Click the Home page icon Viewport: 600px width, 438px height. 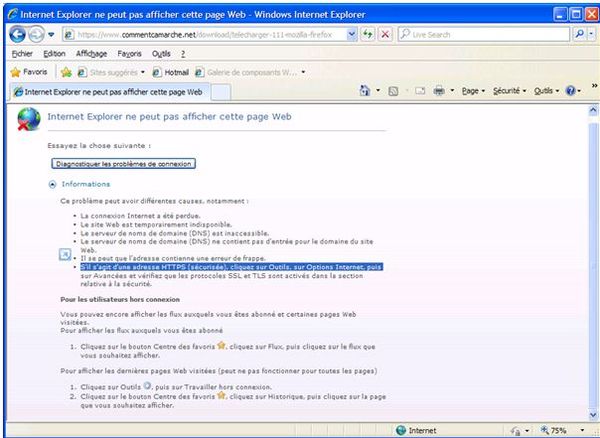365,91
